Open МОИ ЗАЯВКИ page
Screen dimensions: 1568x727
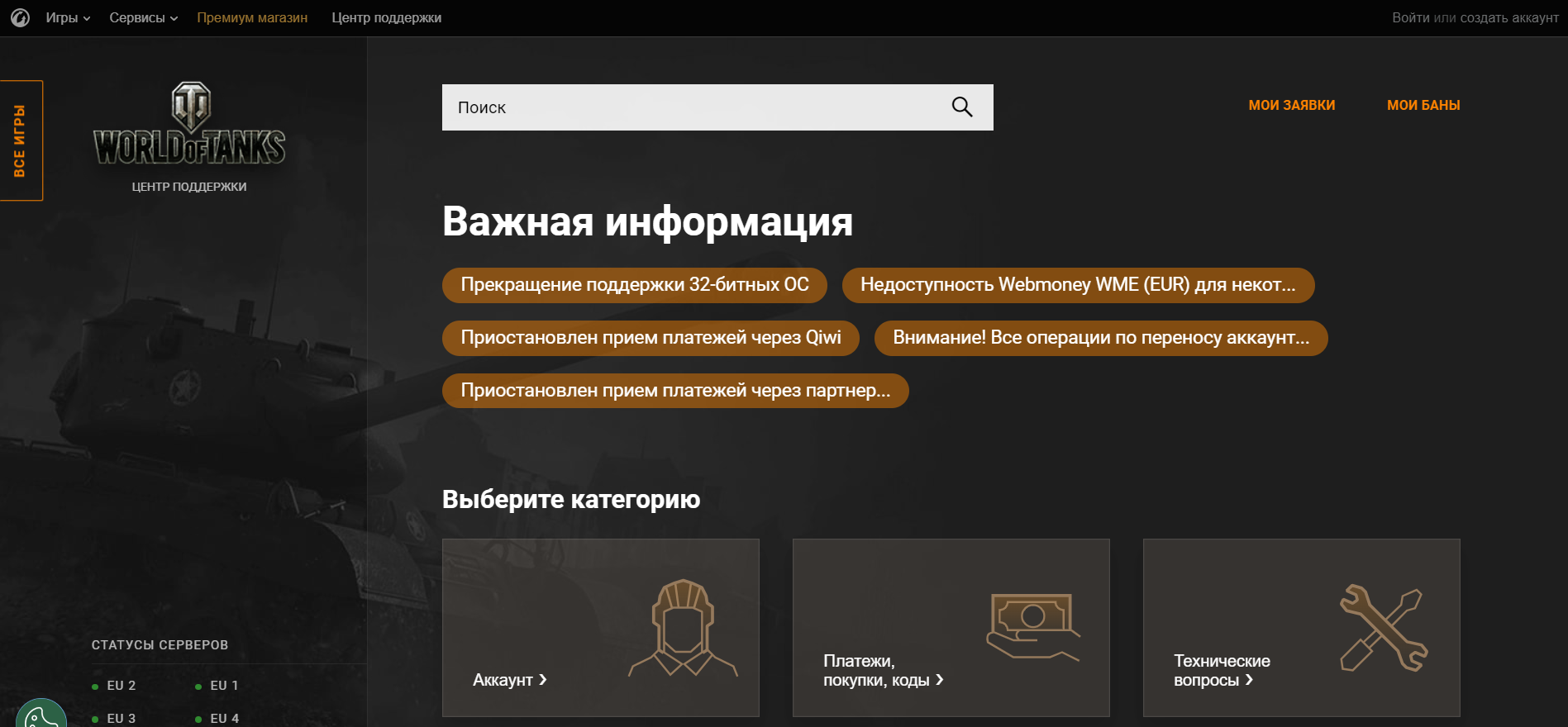1292,105
